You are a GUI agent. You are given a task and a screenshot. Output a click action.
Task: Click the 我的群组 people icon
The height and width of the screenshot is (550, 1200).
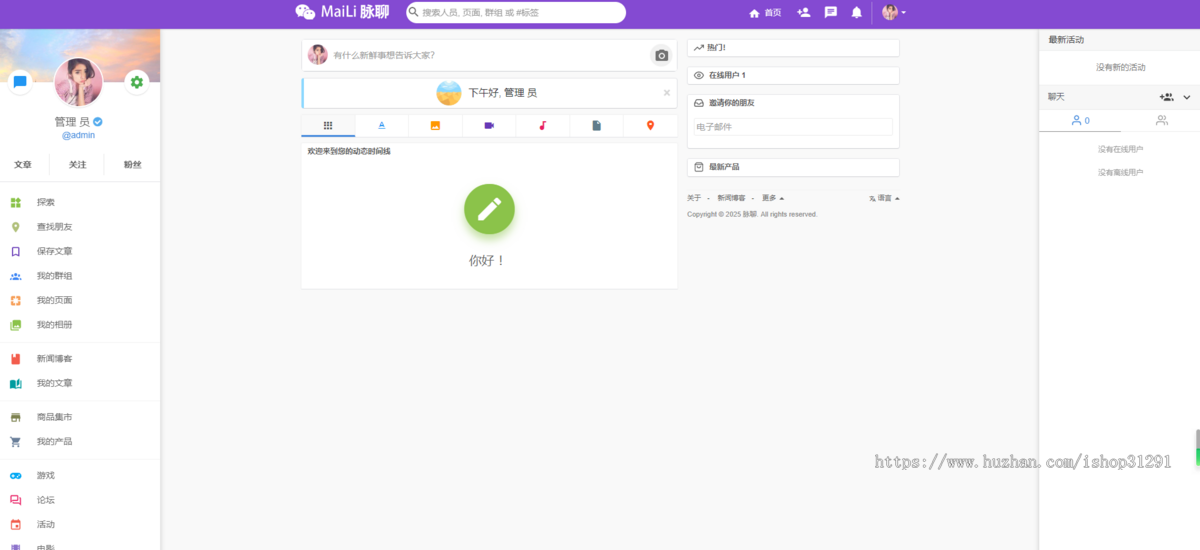15,276
